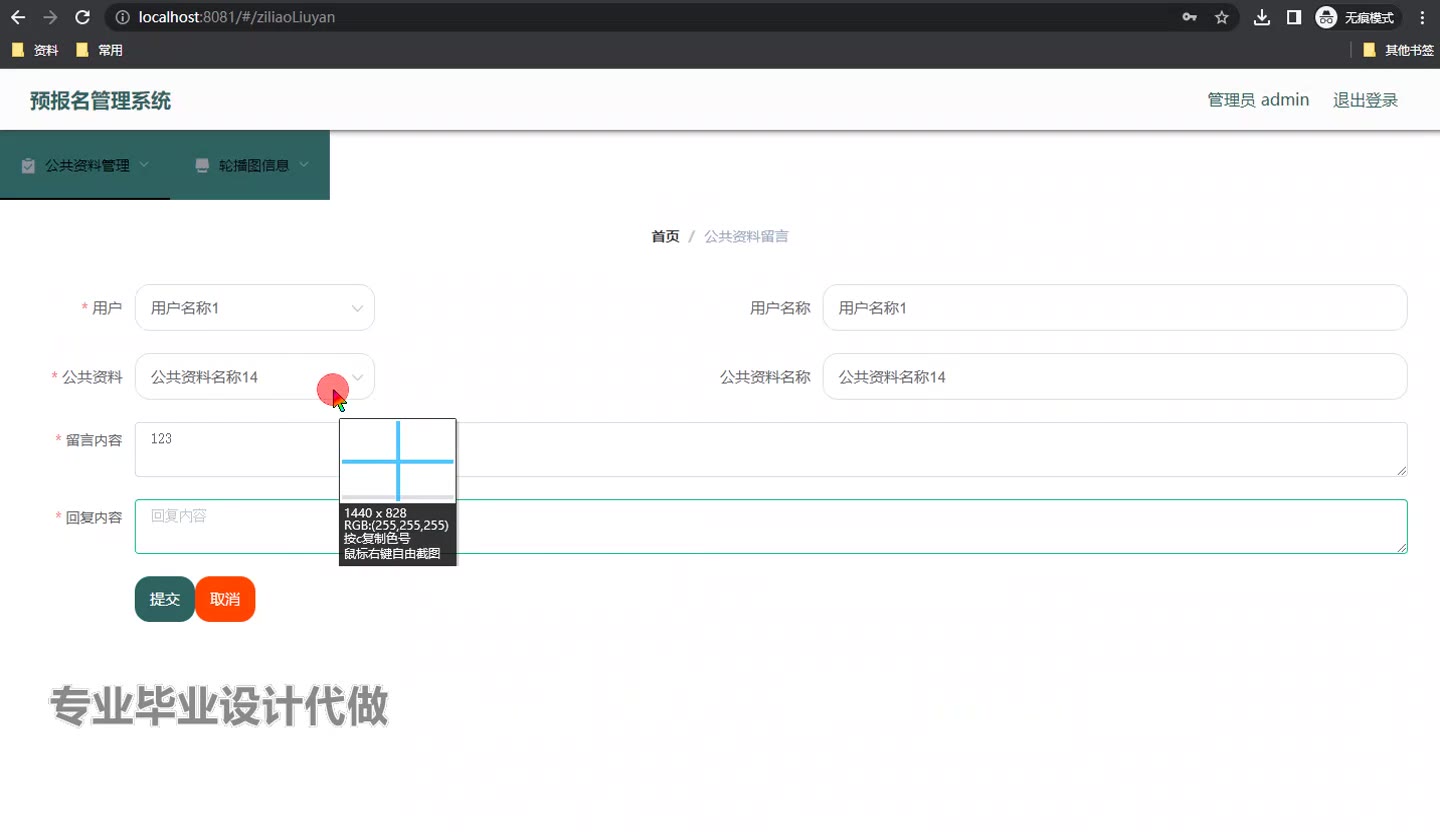Click the 留言内容 field label

(x=94, y=440)
